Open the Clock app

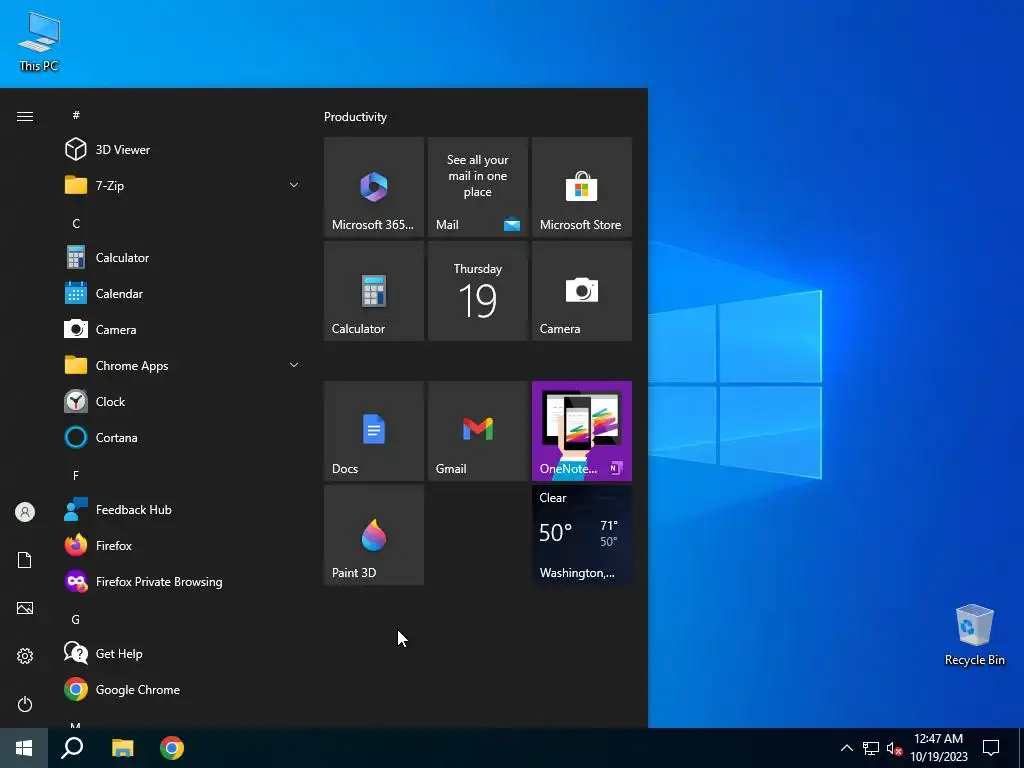182,401
